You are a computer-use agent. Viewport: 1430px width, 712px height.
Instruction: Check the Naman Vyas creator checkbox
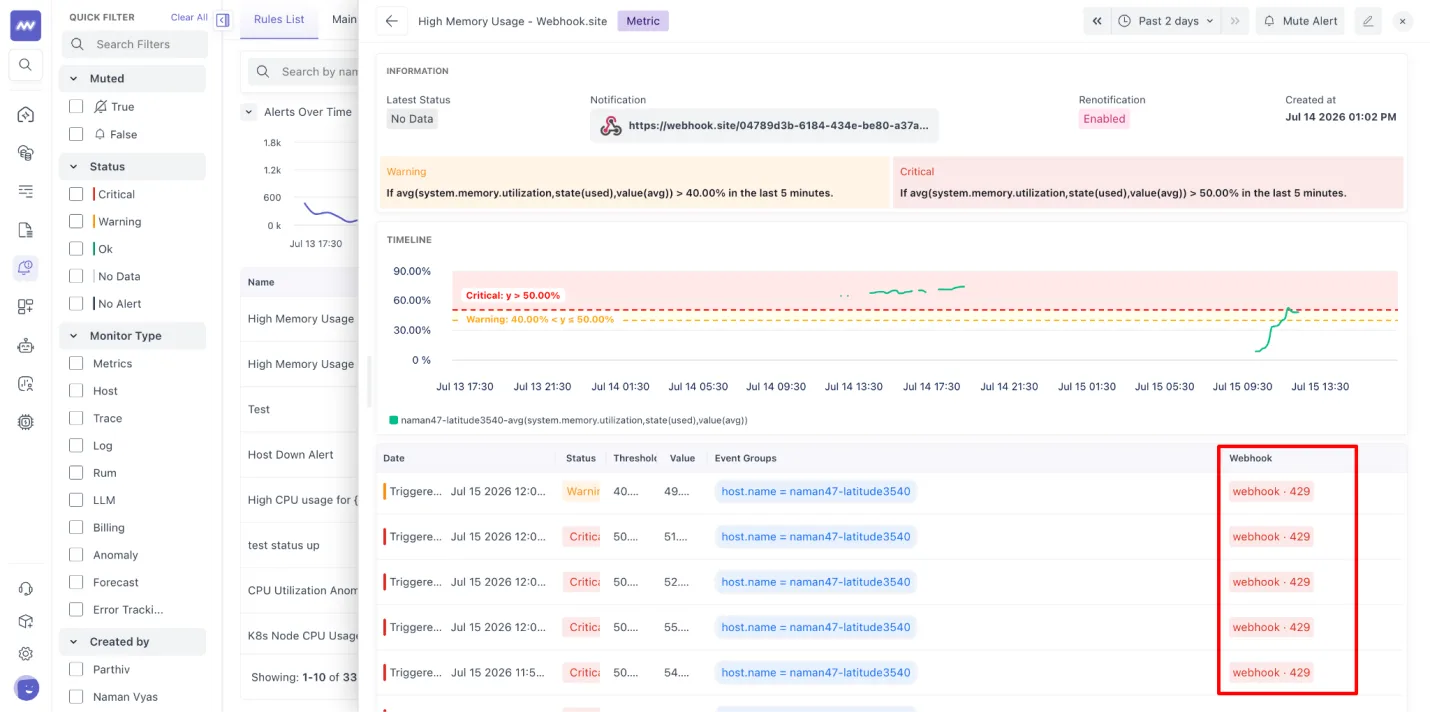click(x=76, y=697)
